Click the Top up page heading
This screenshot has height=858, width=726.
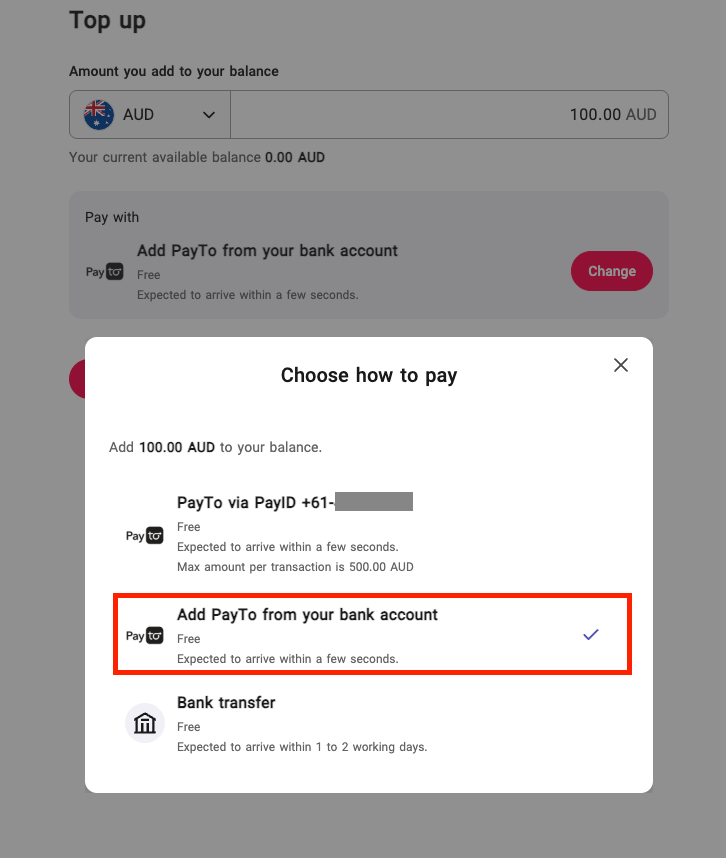pyautogui.click(x=107, y=21)
